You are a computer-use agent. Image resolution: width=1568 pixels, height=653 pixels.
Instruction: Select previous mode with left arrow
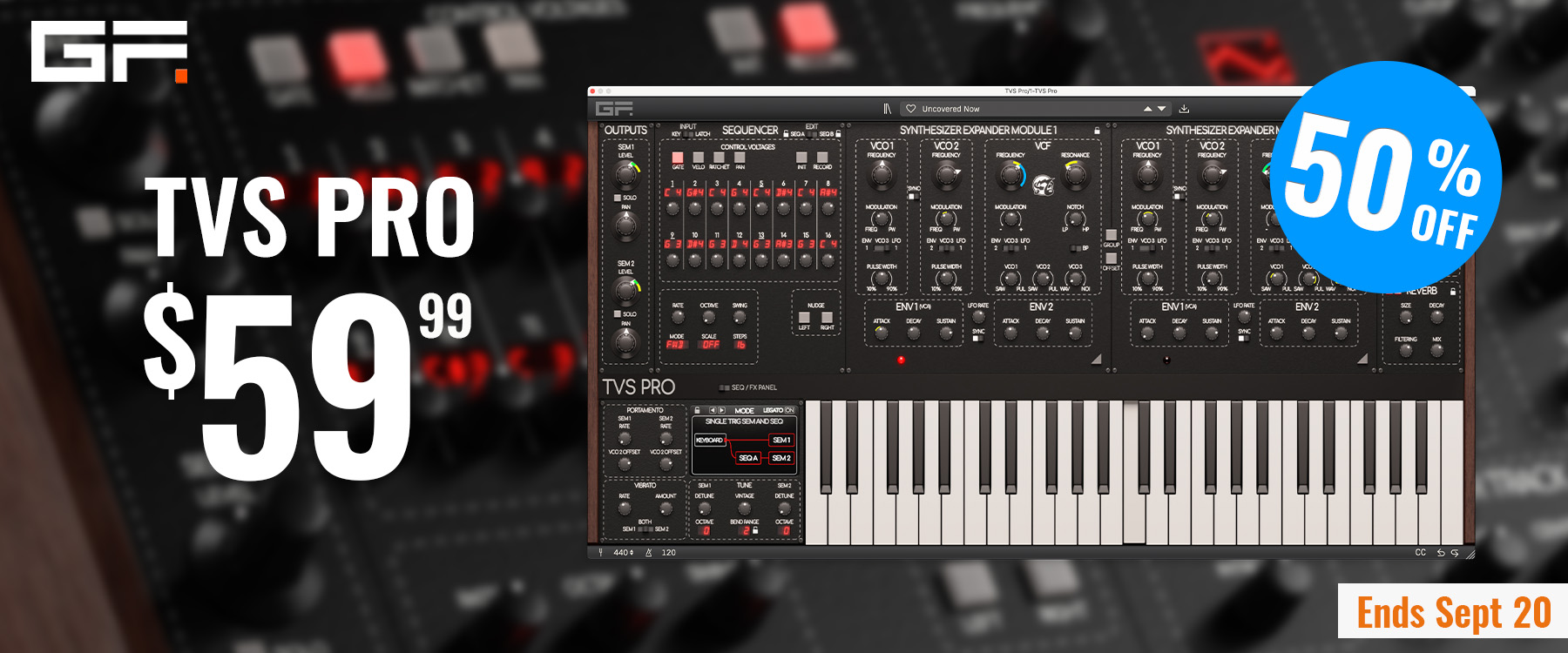(713, 410)
